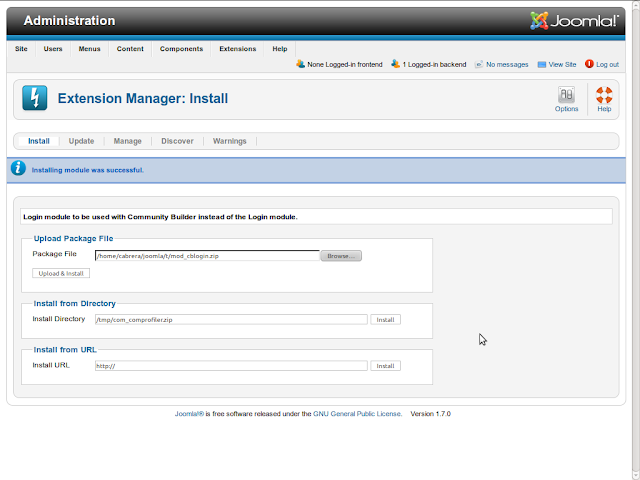This screenshot has width=640, height=480.
Task: Click the Joomla! logo
Action: click(x=574, y=20)
